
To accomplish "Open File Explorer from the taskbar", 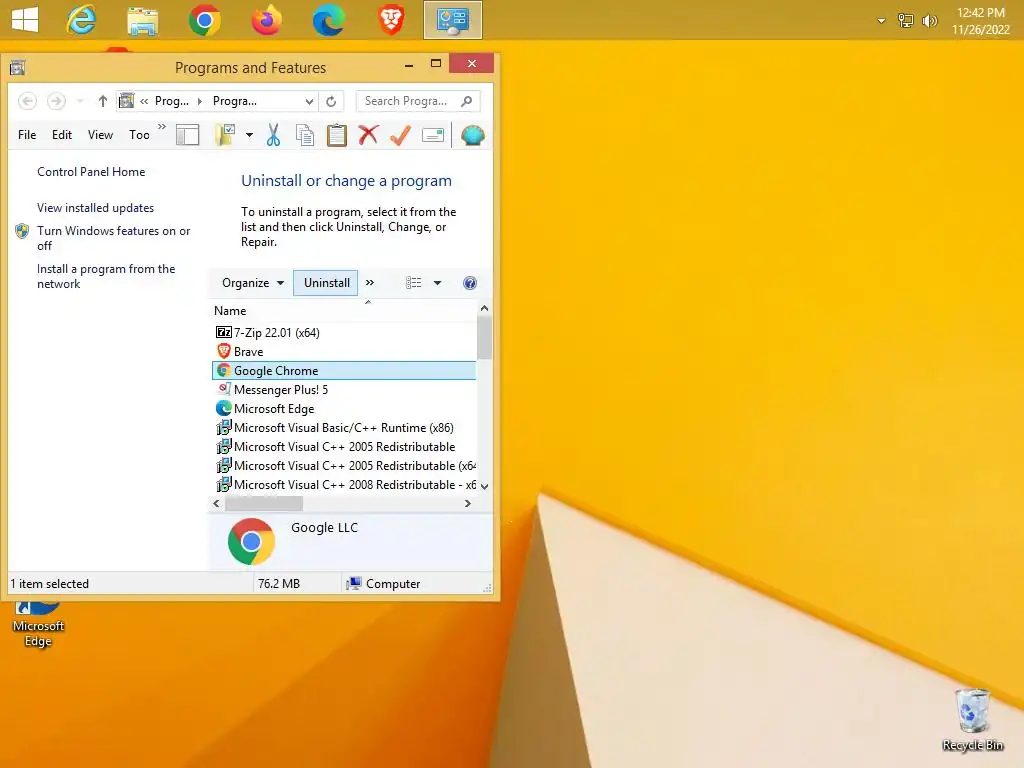I will click(x=142, y=20).
